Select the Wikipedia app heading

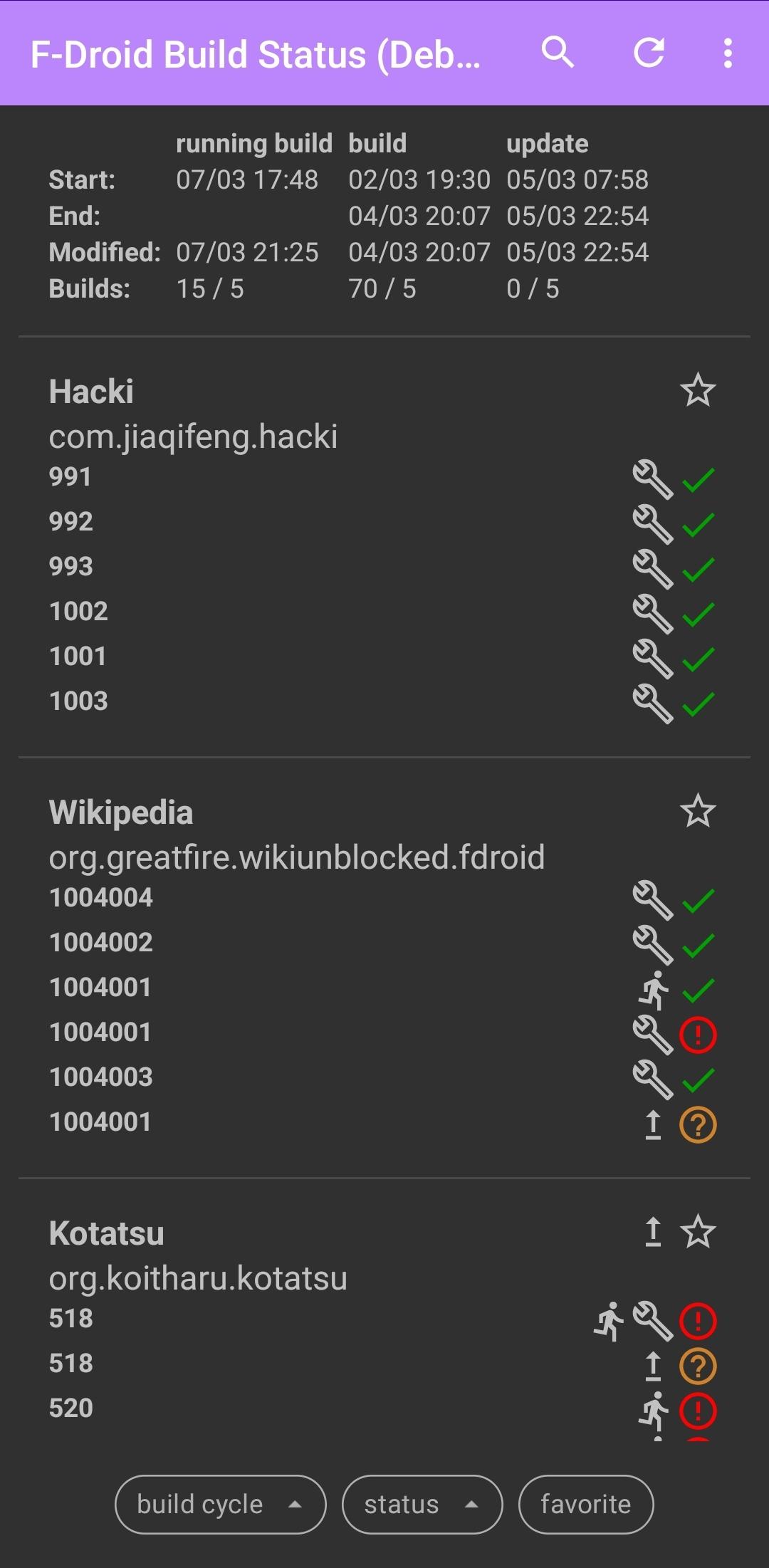tap(121, 812)
